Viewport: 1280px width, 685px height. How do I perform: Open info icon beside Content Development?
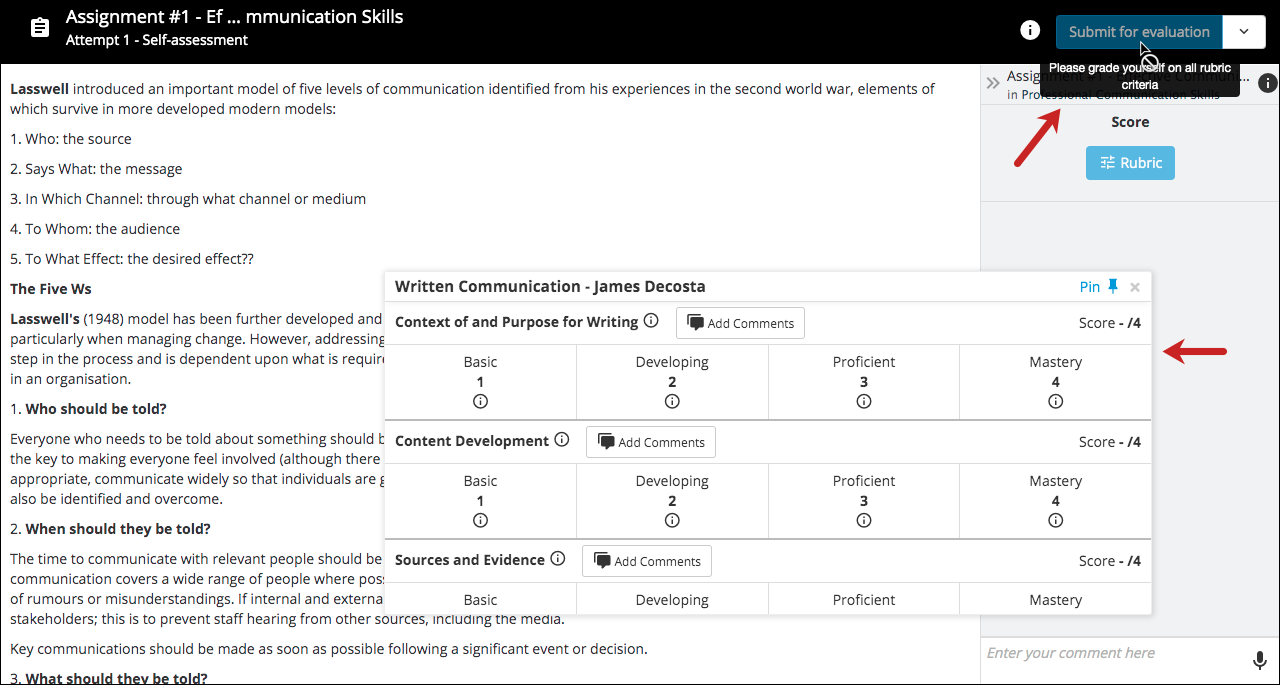[x=562, y=440]
